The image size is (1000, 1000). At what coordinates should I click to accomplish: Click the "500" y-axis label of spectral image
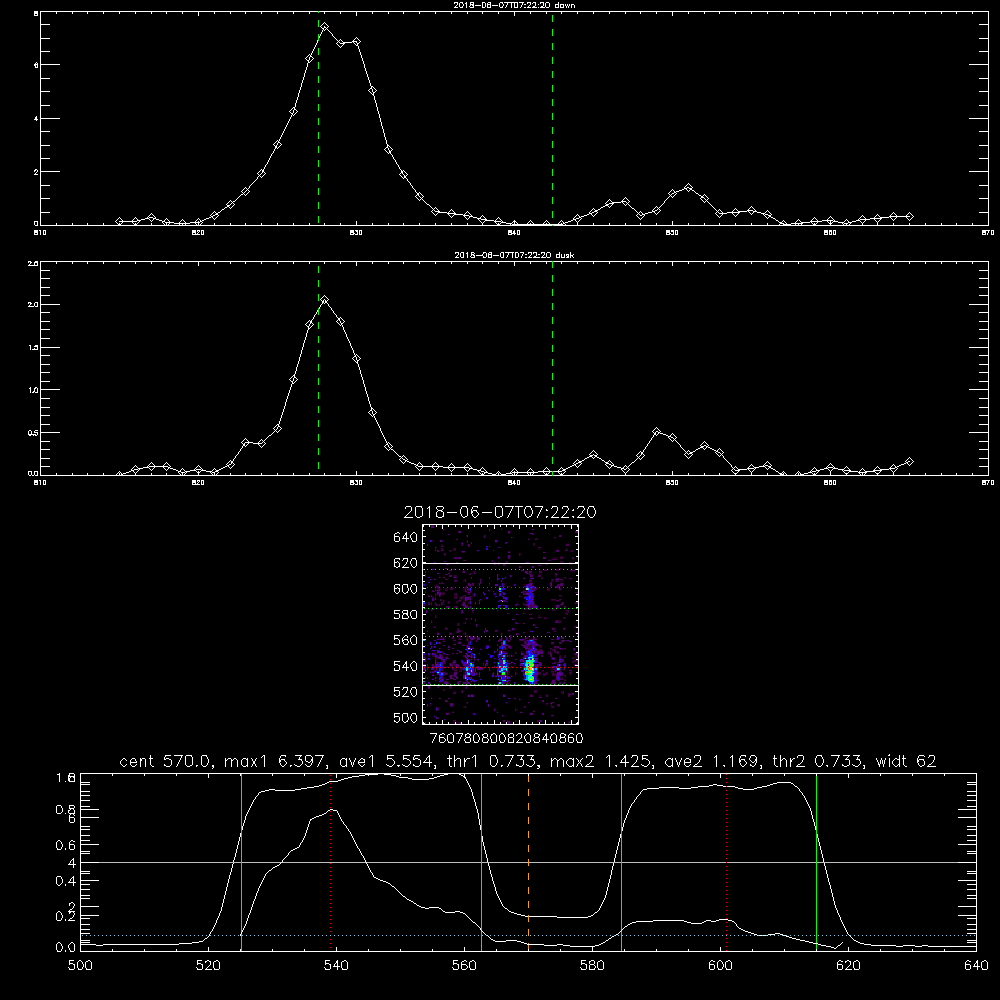coord(406,717)
